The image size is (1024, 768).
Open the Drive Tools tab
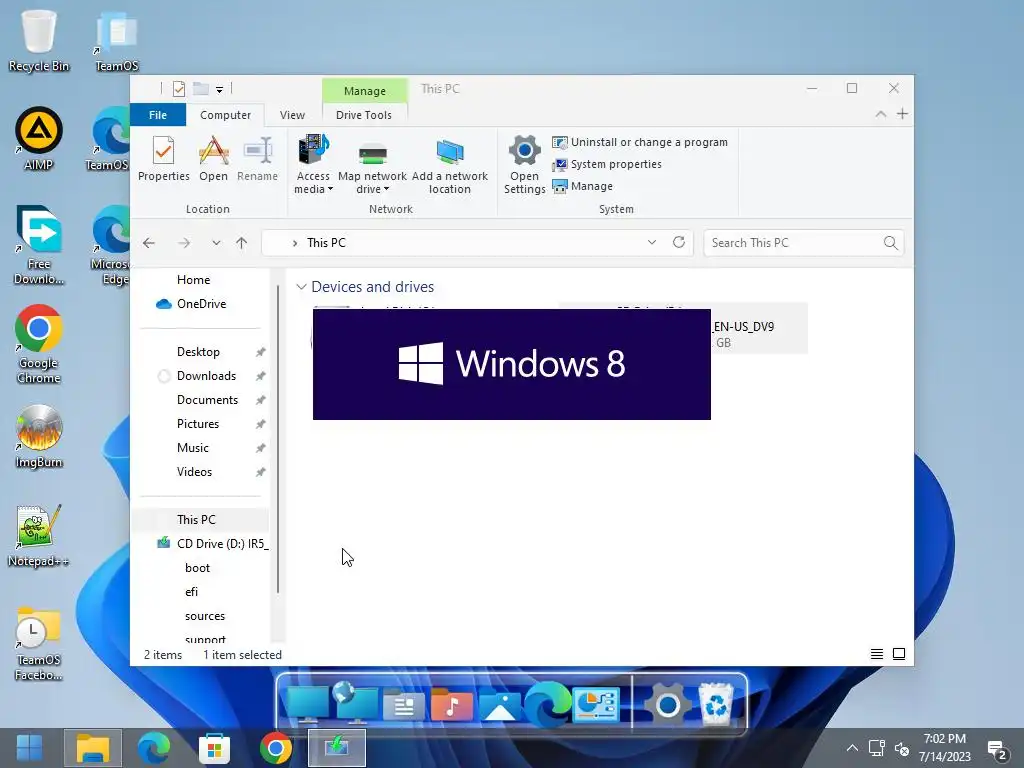coord(364,115)
